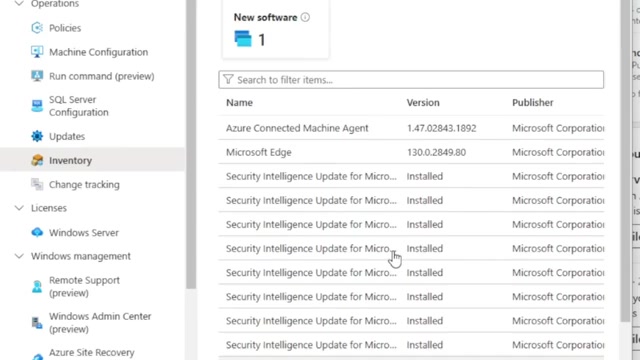Click the Remote Support (preview) icon

pos(37,286)
